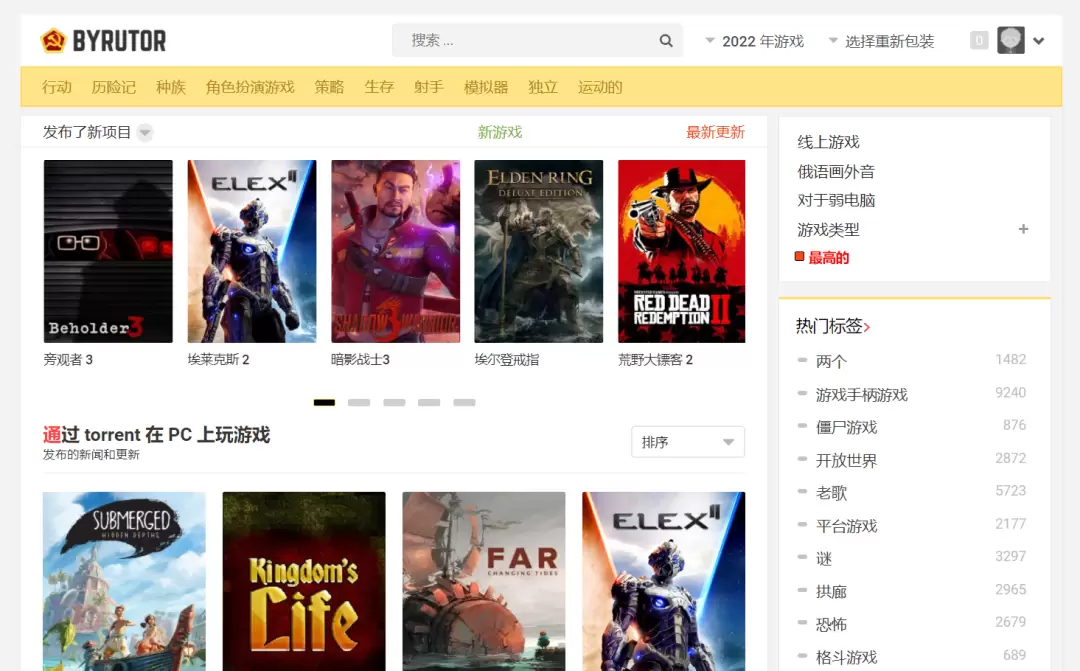Open the 2022 年游戏 dropdown
Screen dimensions: 1080x671
click(x=754, y=41)
